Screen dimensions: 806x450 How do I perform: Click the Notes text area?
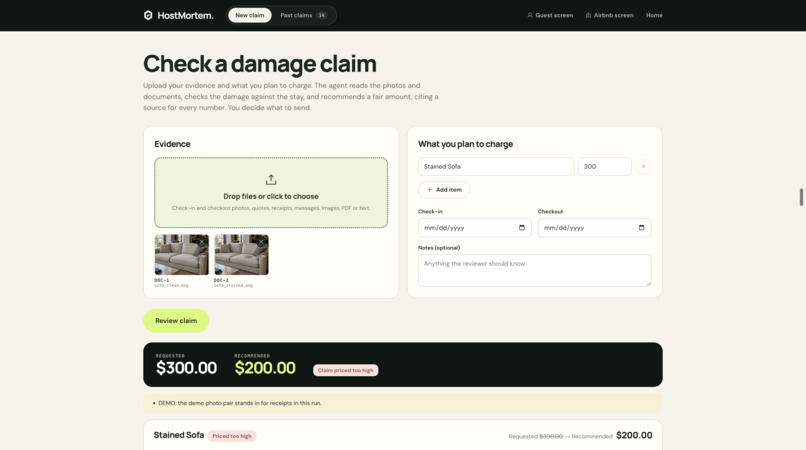[535, 270]
